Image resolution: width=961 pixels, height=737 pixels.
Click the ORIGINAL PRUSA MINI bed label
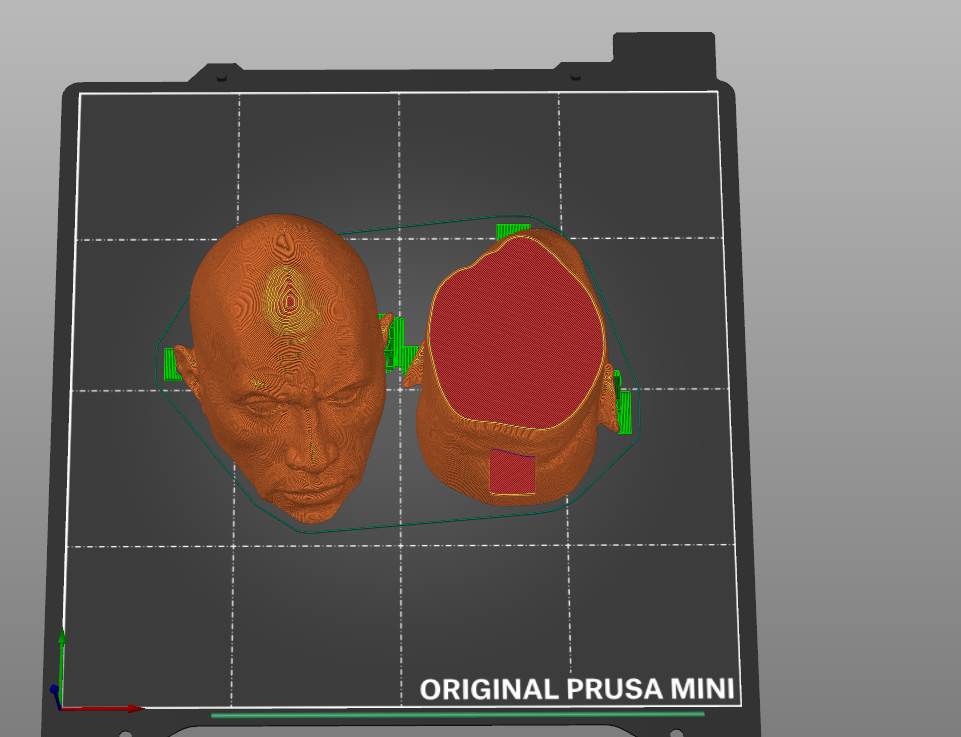click(x=576, y=689)
